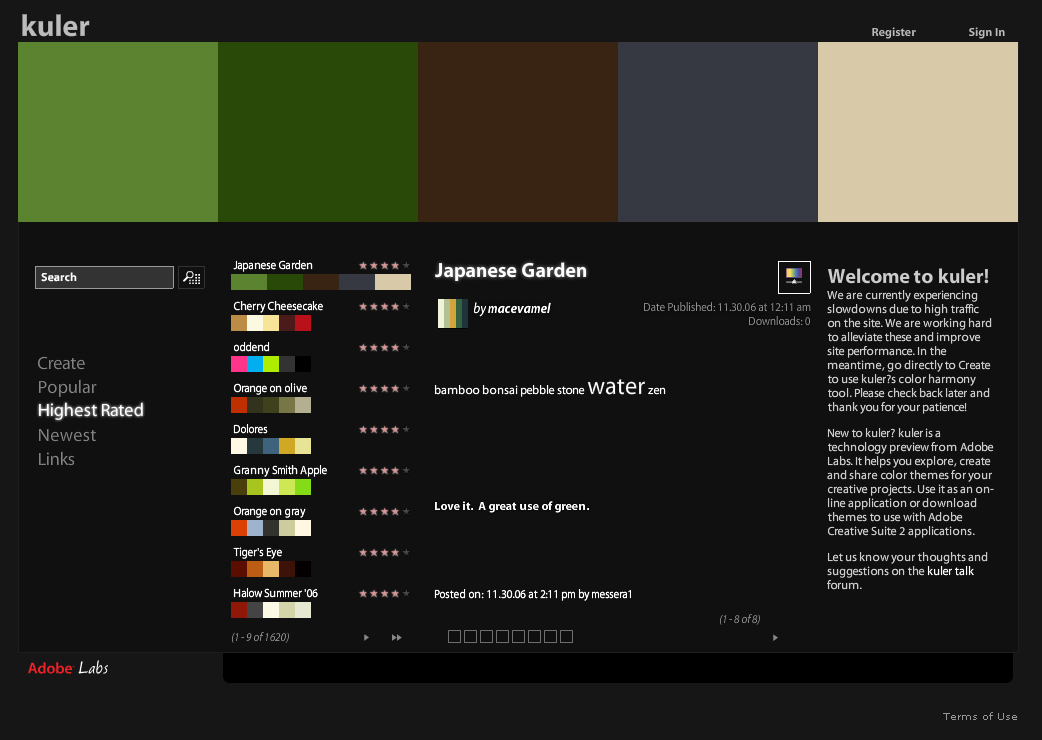Open the Terms of Use link
The width and height of the screenshot is (1042, 740).
pos(980,716)
